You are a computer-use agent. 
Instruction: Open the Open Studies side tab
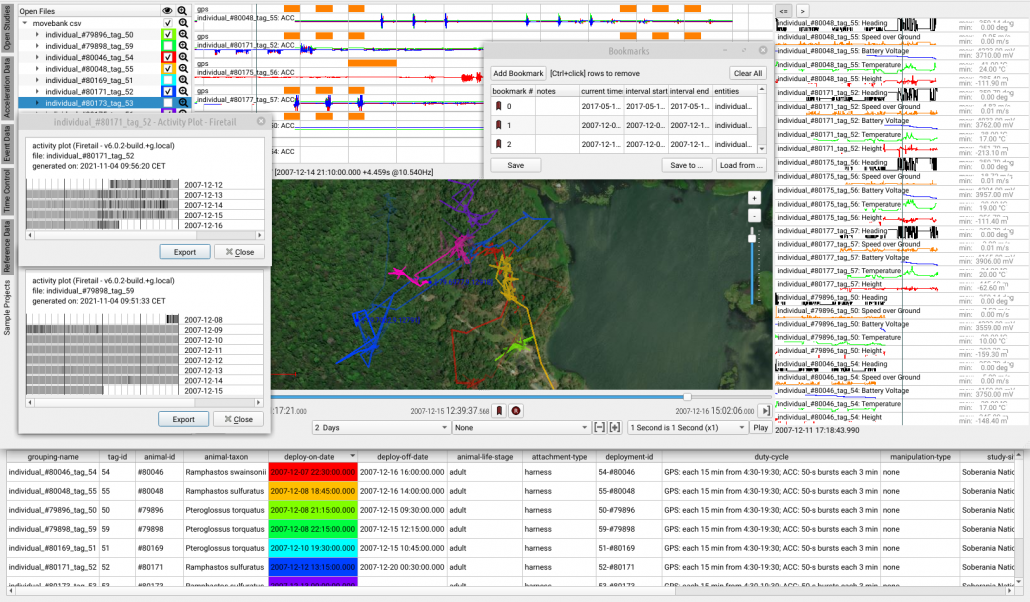tap(7, 28)
